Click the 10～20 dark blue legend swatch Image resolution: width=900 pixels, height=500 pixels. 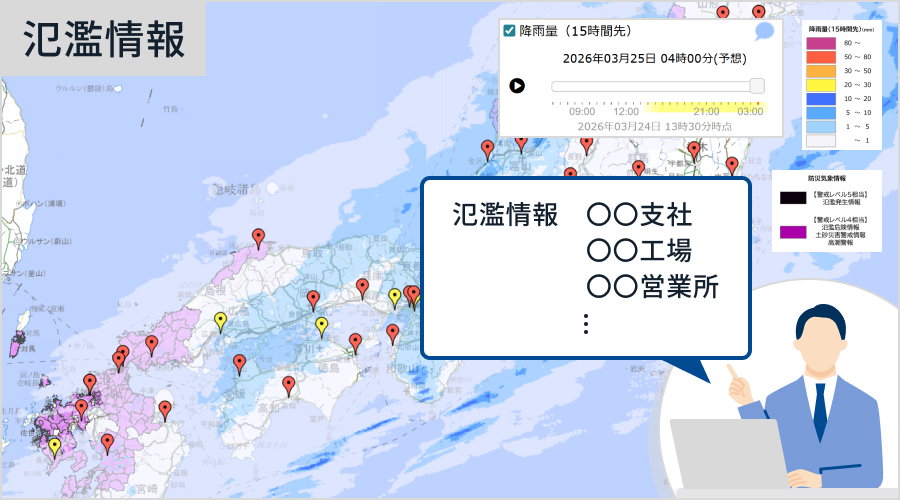pyautogui.click(x=821, y=99)
